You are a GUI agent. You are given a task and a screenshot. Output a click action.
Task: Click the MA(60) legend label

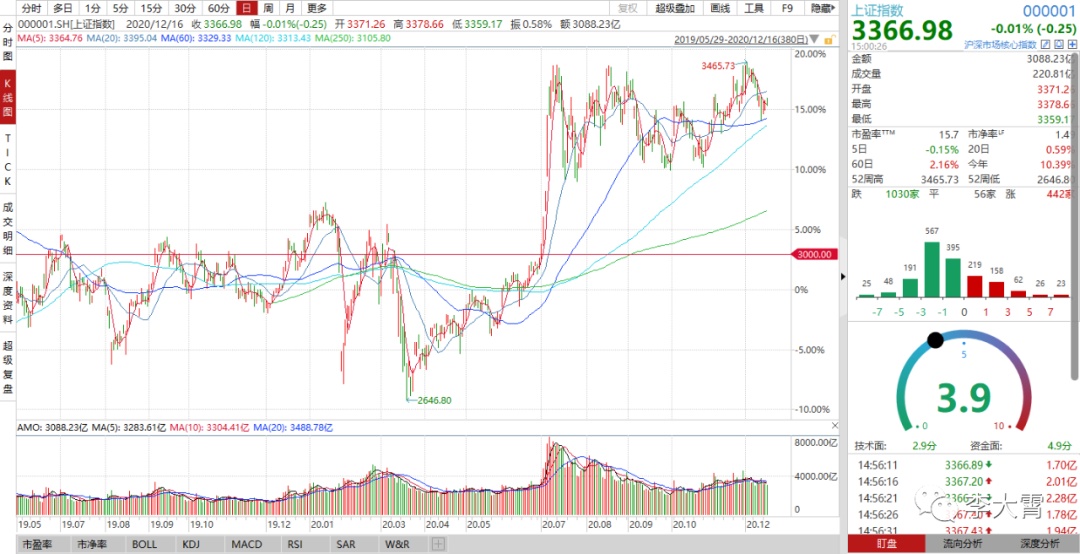[196, 38]
